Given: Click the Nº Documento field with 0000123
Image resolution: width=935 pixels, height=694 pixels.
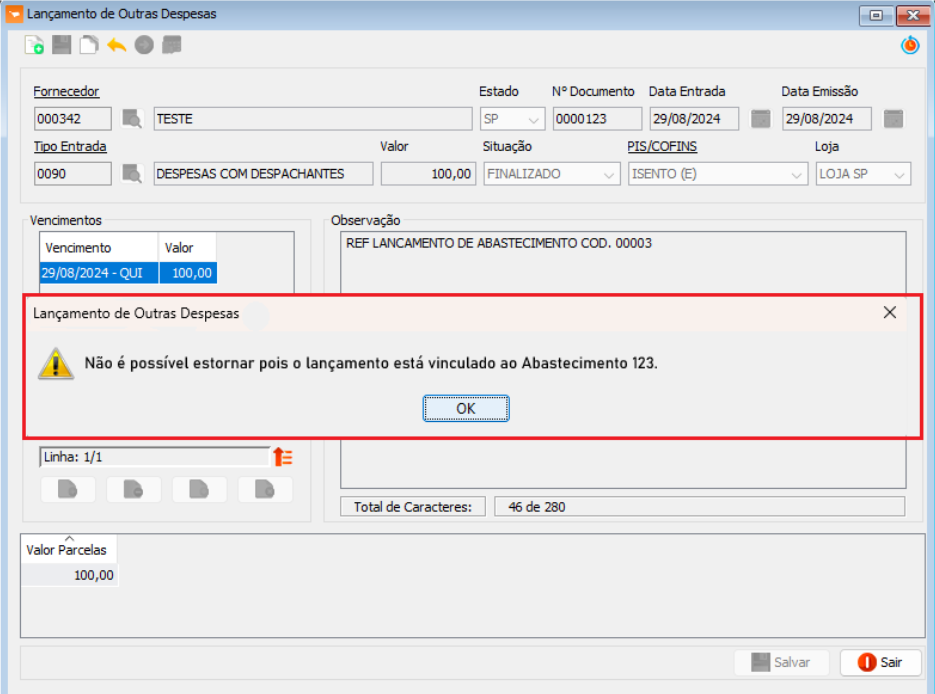Looking at the screenshot, I should point(593,119).
